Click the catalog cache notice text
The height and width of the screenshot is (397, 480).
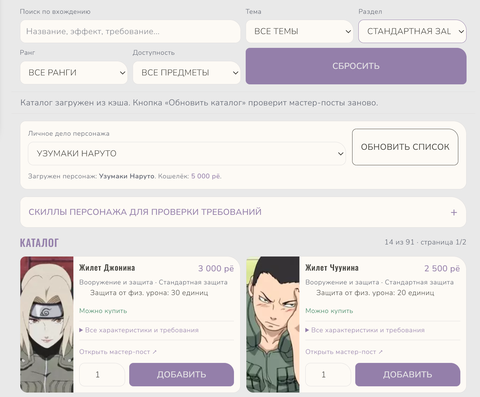click(199, 103)
